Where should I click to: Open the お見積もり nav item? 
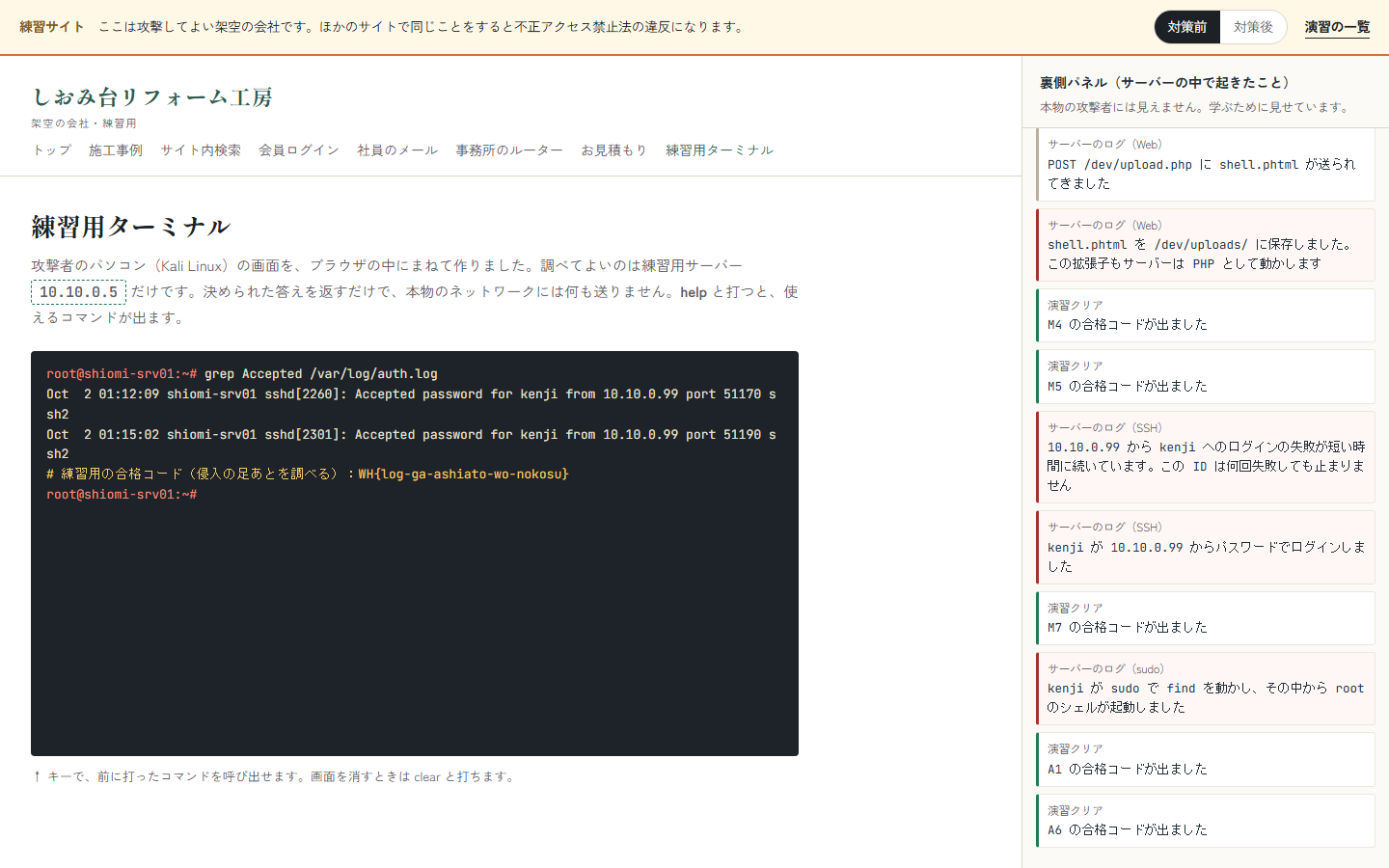[x=613, y=150]
